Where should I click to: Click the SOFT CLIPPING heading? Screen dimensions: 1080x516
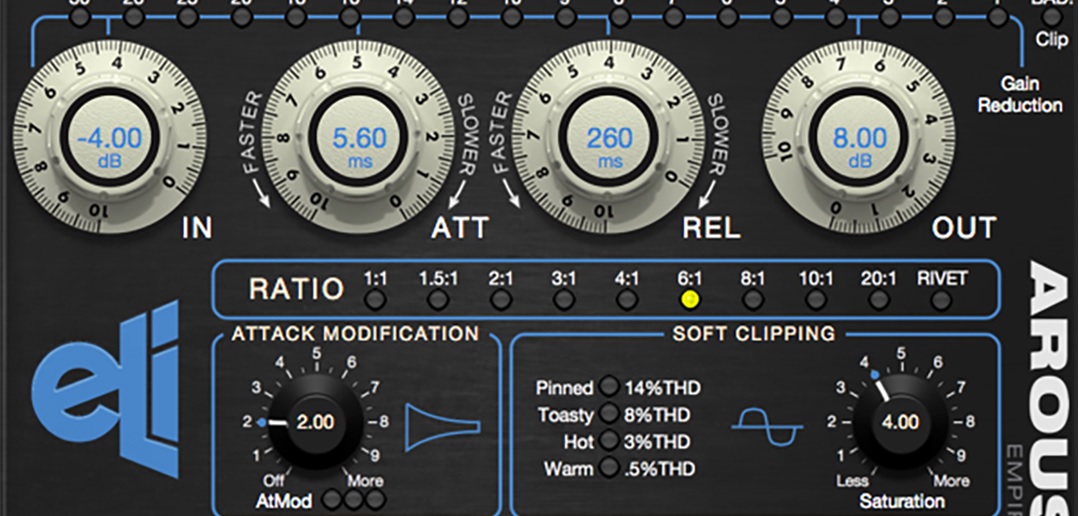tap(754, 334)
